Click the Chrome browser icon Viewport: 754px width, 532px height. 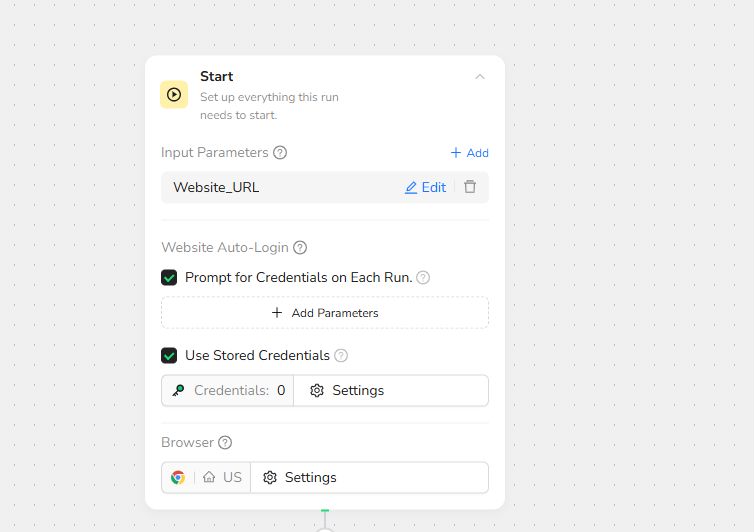coord(178,478)
